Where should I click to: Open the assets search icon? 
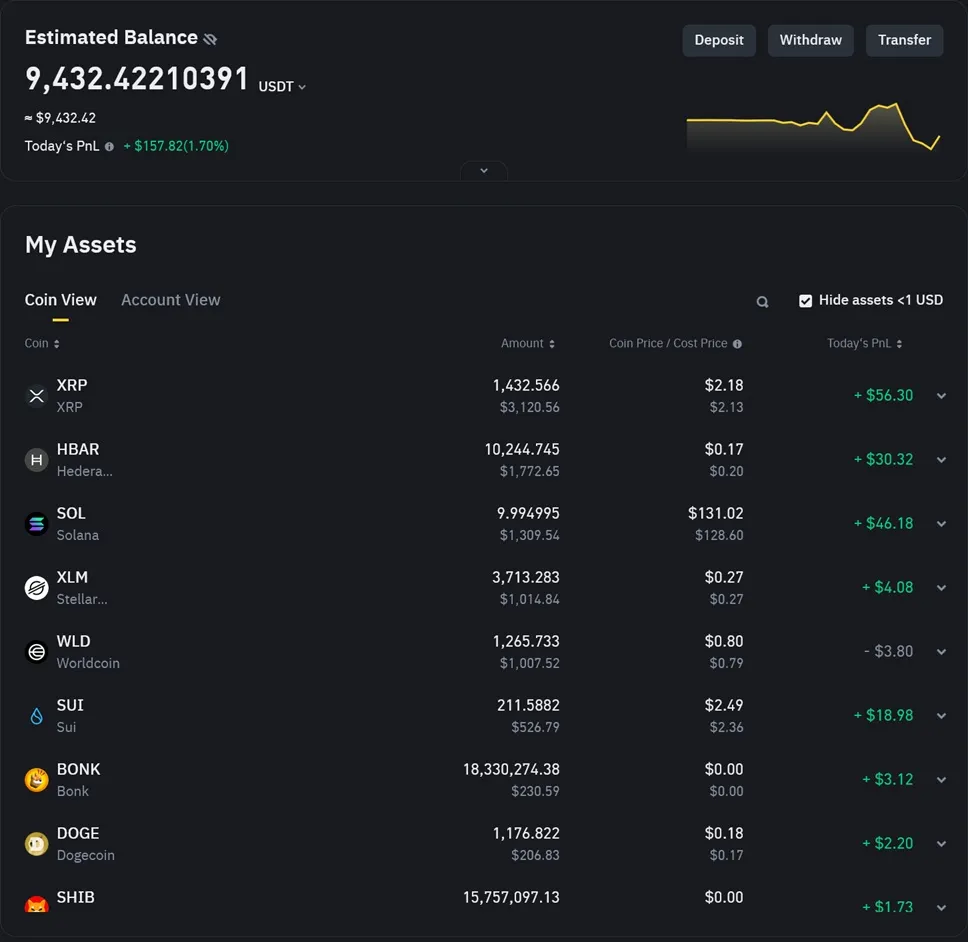(x=762, y=301)
